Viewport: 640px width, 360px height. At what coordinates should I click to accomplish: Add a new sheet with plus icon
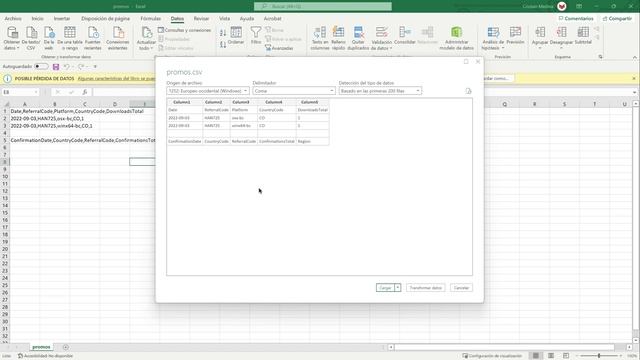point(66,347)
